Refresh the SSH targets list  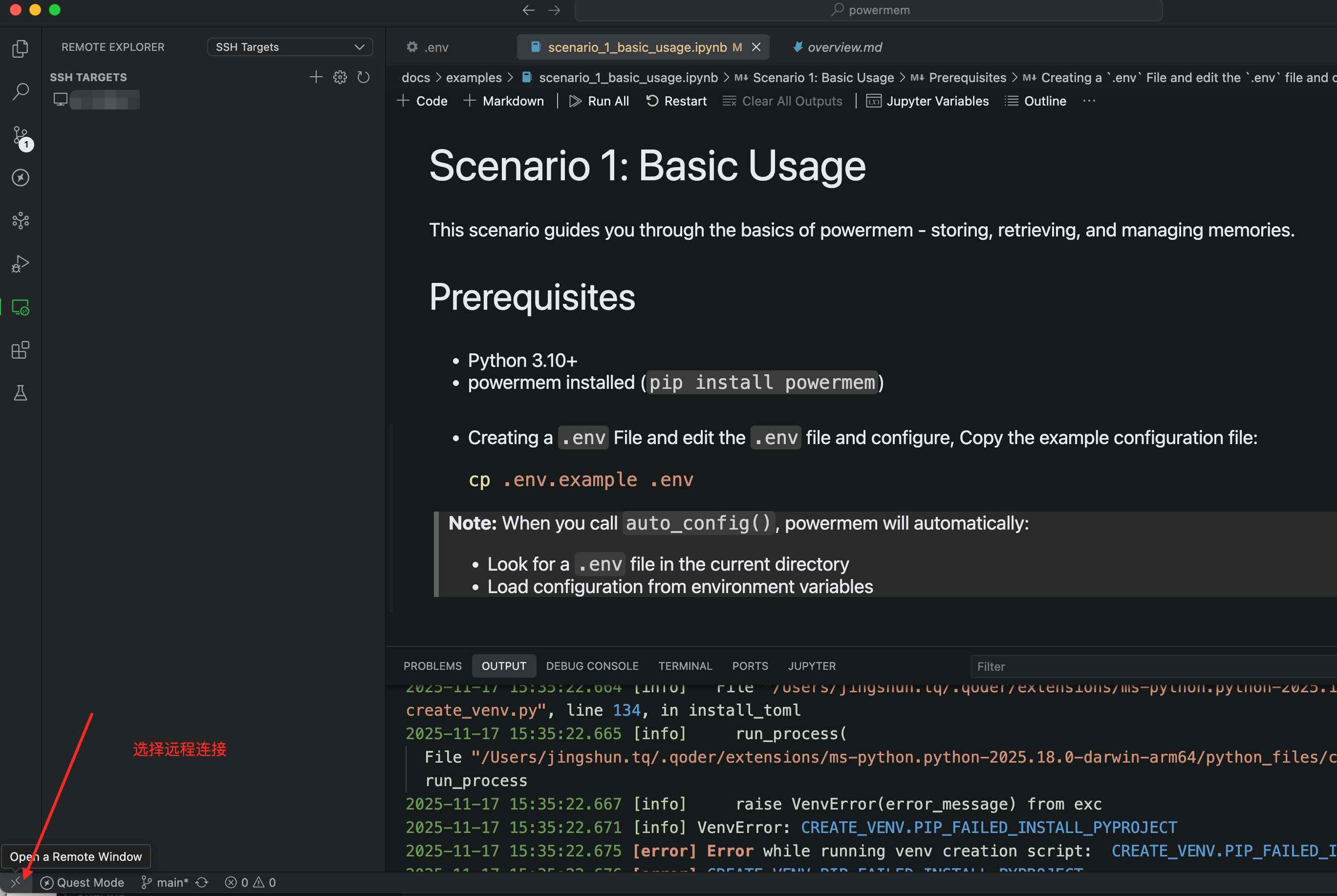[x=364, y=77]
